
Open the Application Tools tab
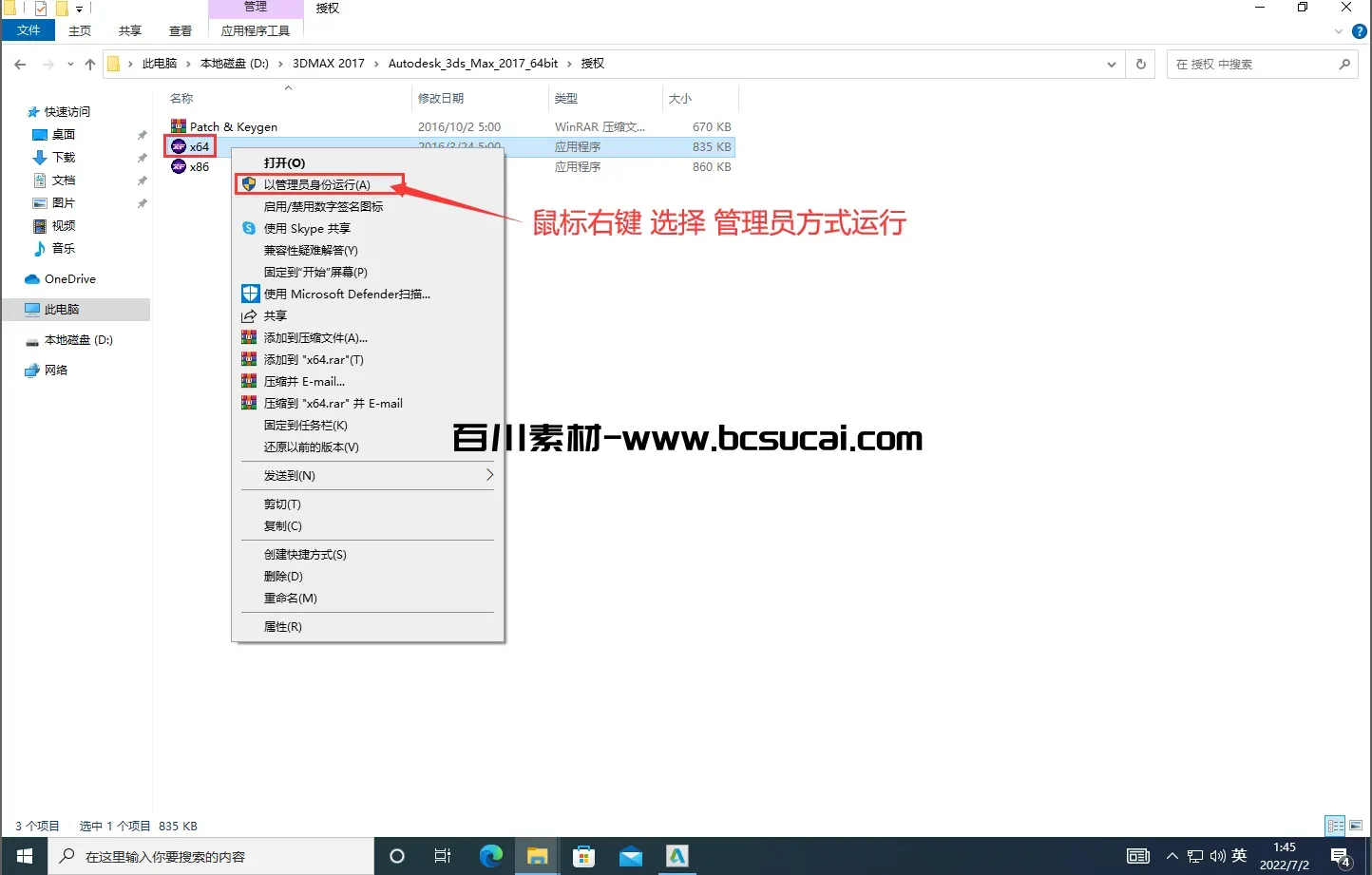coord(256,30)
